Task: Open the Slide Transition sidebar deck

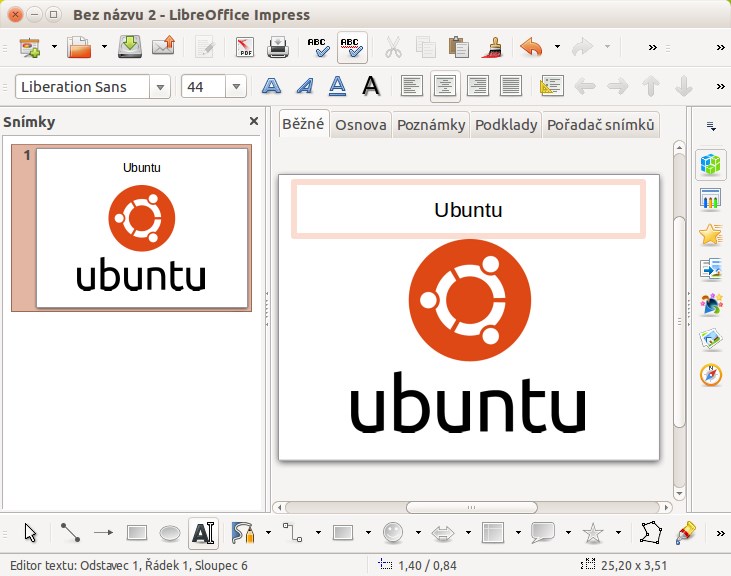Action: coord(710,269)
